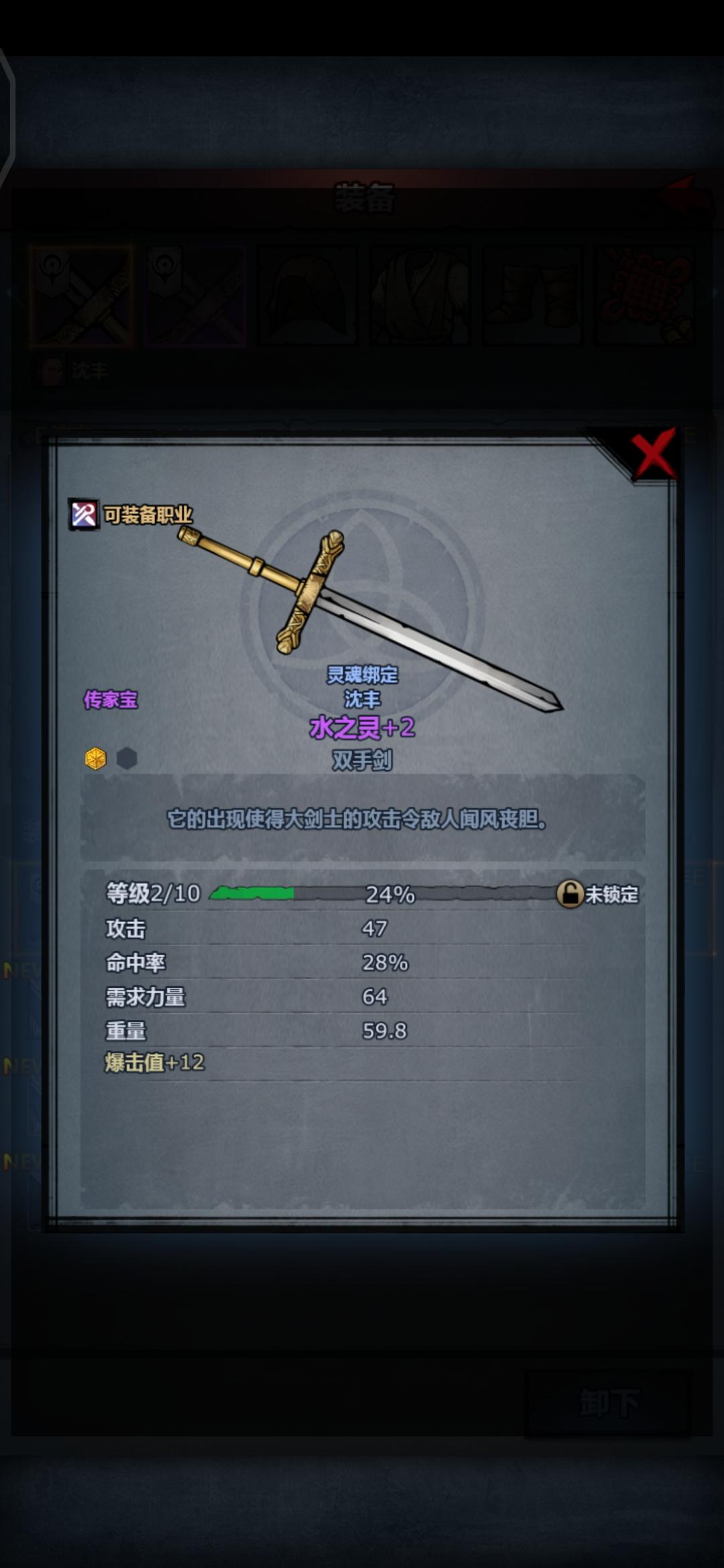The height and width of the screenshot is (1568, 724).
Task: Tap the 爆击值+12 bonus attribute row
Action: coord(362,1063)
